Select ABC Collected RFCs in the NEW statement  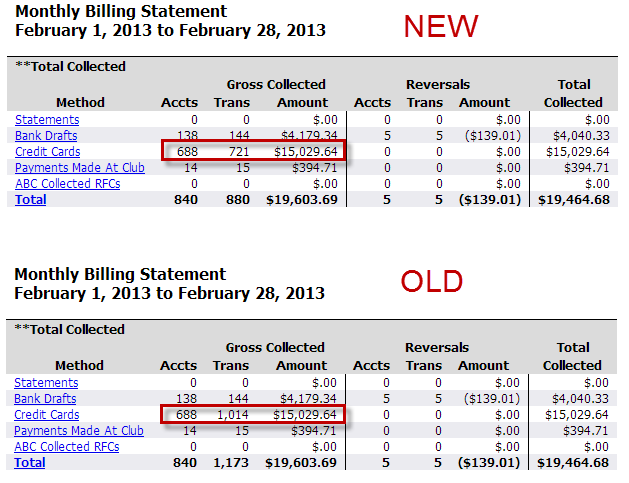pos(69,184)
